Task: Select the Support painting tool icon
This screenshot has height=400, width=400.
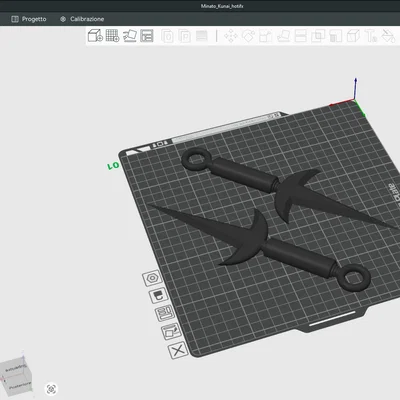Action: [x=335, y=36]
